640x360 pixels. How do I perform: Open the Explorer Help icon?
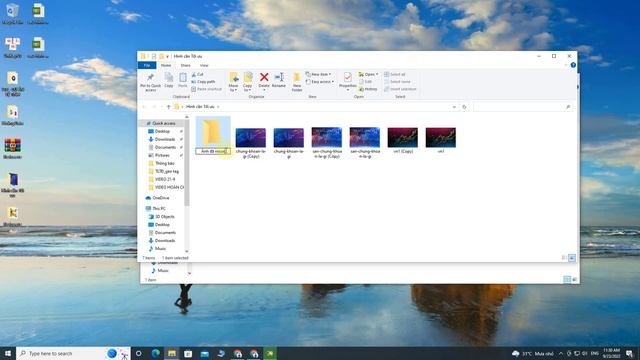(x=573, y=65)
